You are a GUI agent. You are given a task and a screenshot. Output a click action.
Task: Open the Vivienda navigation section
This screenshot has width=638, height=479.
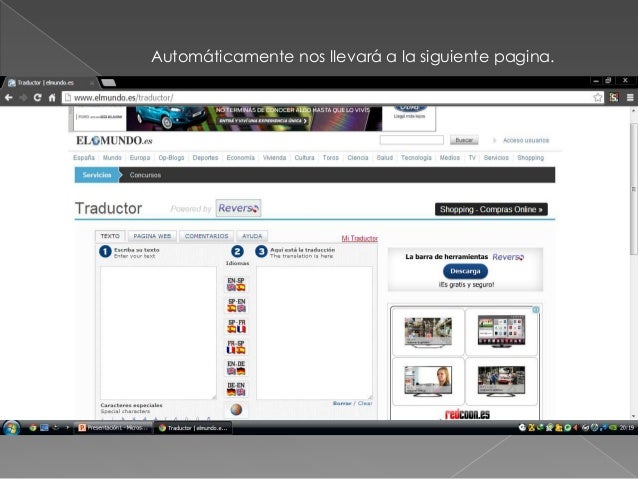274,157
